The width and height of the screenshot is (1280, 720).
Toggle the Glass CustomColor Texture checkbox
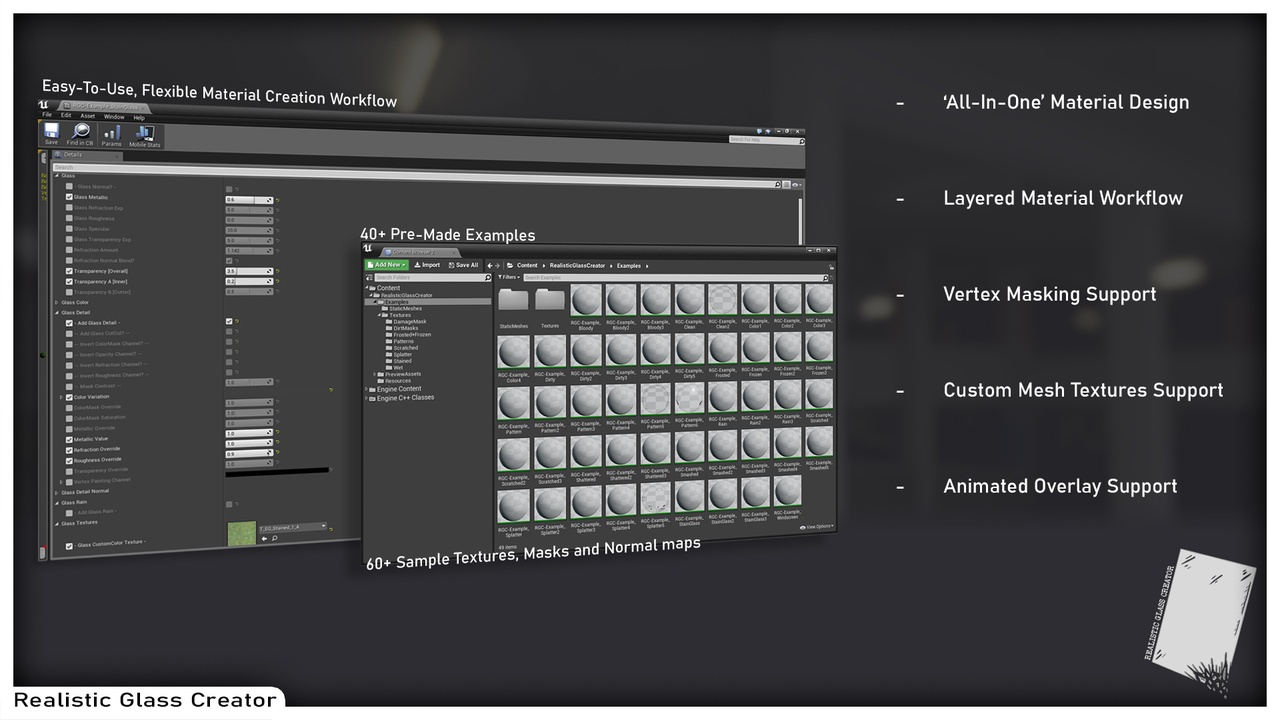(69, 546)
